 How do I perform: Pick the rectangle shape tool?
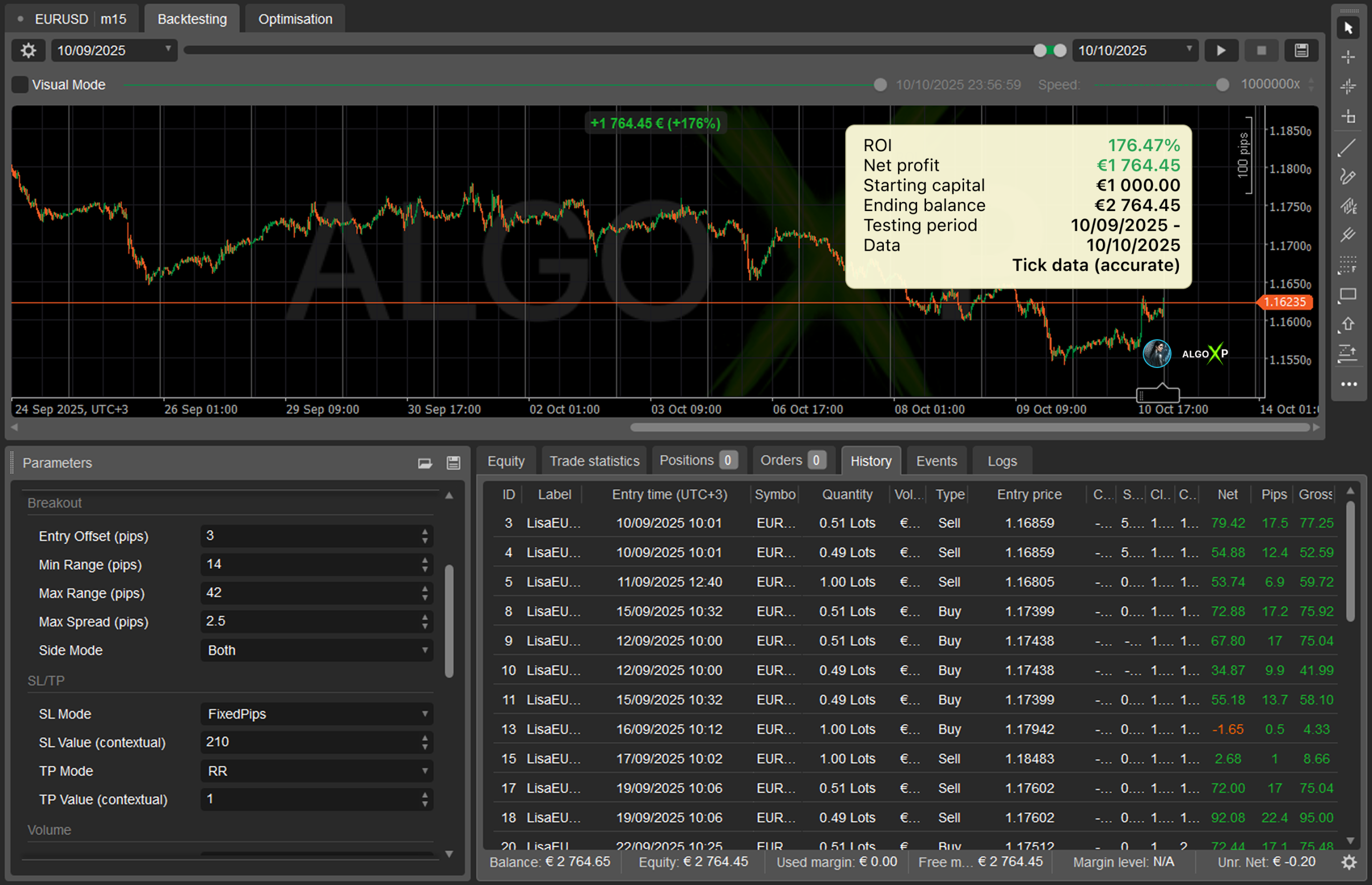1347,295
